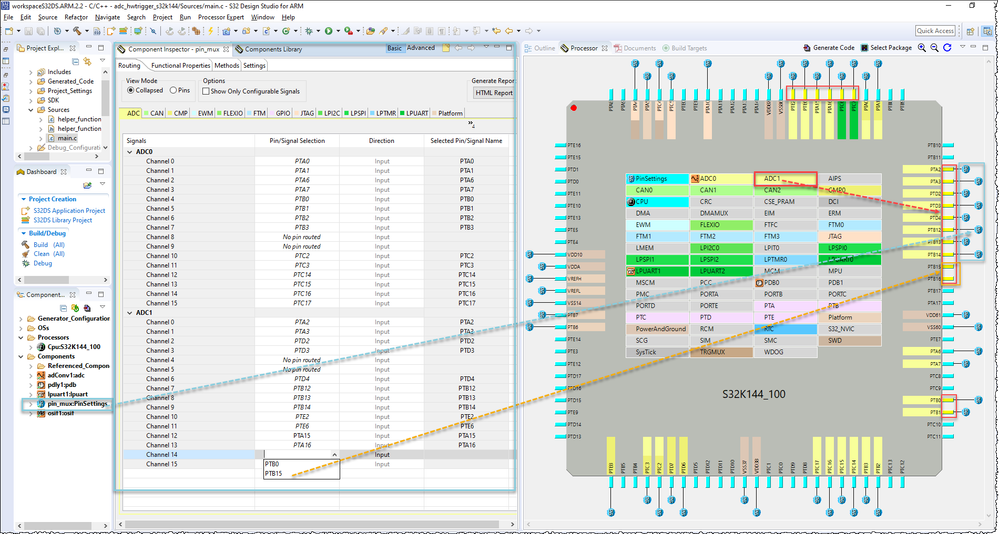Click Generate Code button

pyautogui.click(x=828, y=48)
